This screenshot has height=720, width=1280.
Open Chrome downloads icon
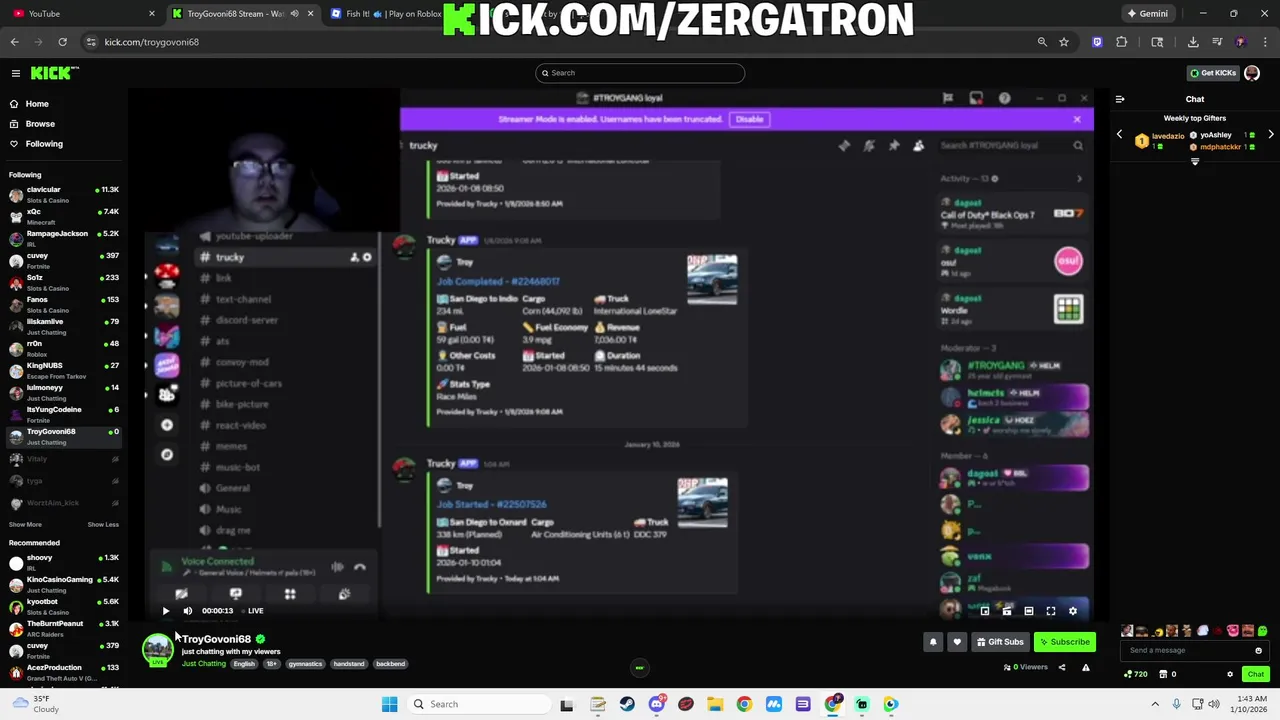(x=1193, y=42)
